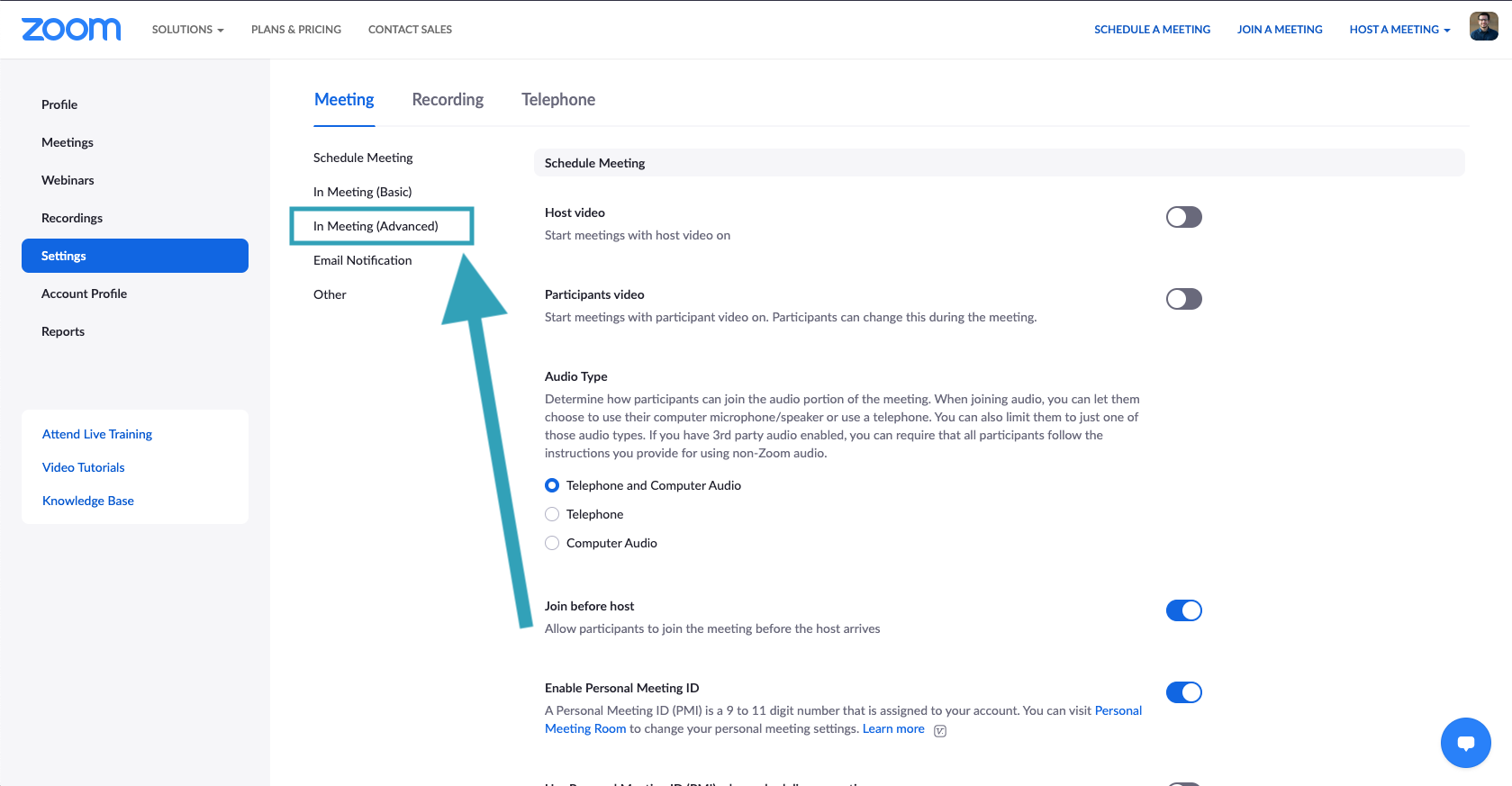Viewport: 1512px width, 786px height.
Task: Enable Participants video toggle
Action: [1183, 299]
